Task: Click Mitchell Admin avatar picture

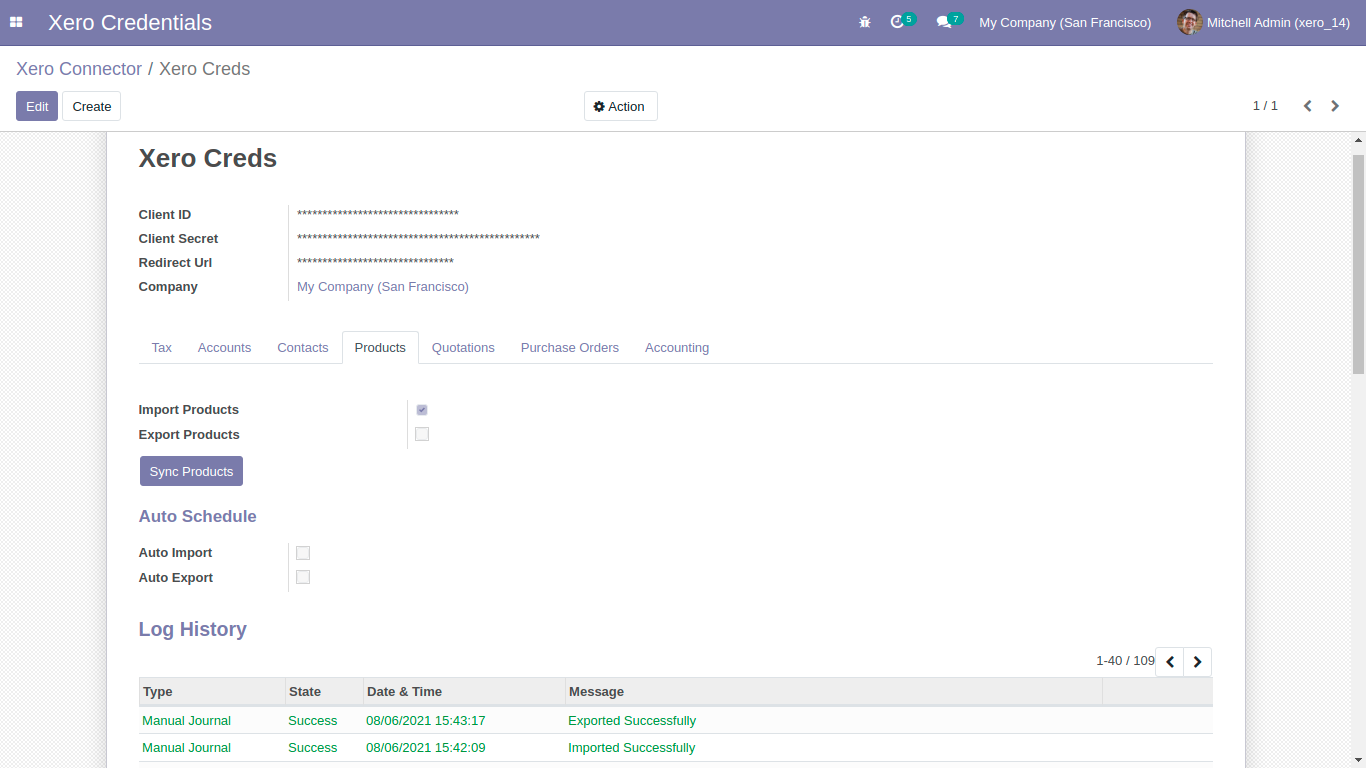Action: [1189, 22]
